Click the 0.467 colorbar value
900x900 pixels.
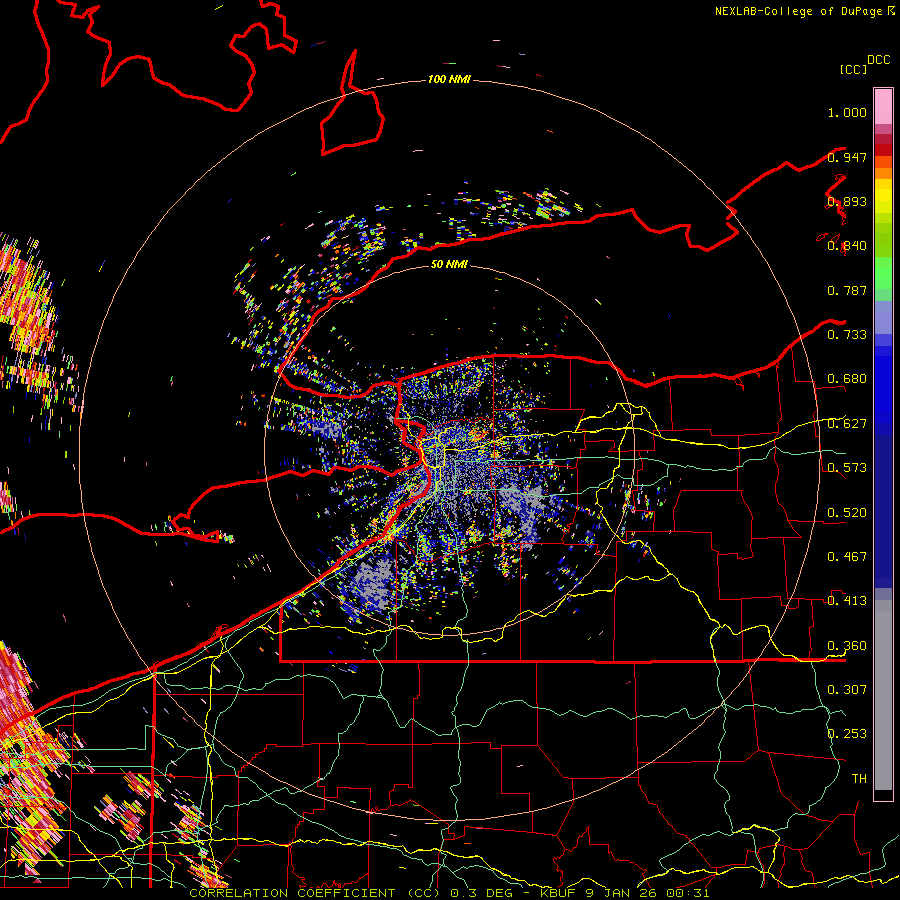coord(847,556)
